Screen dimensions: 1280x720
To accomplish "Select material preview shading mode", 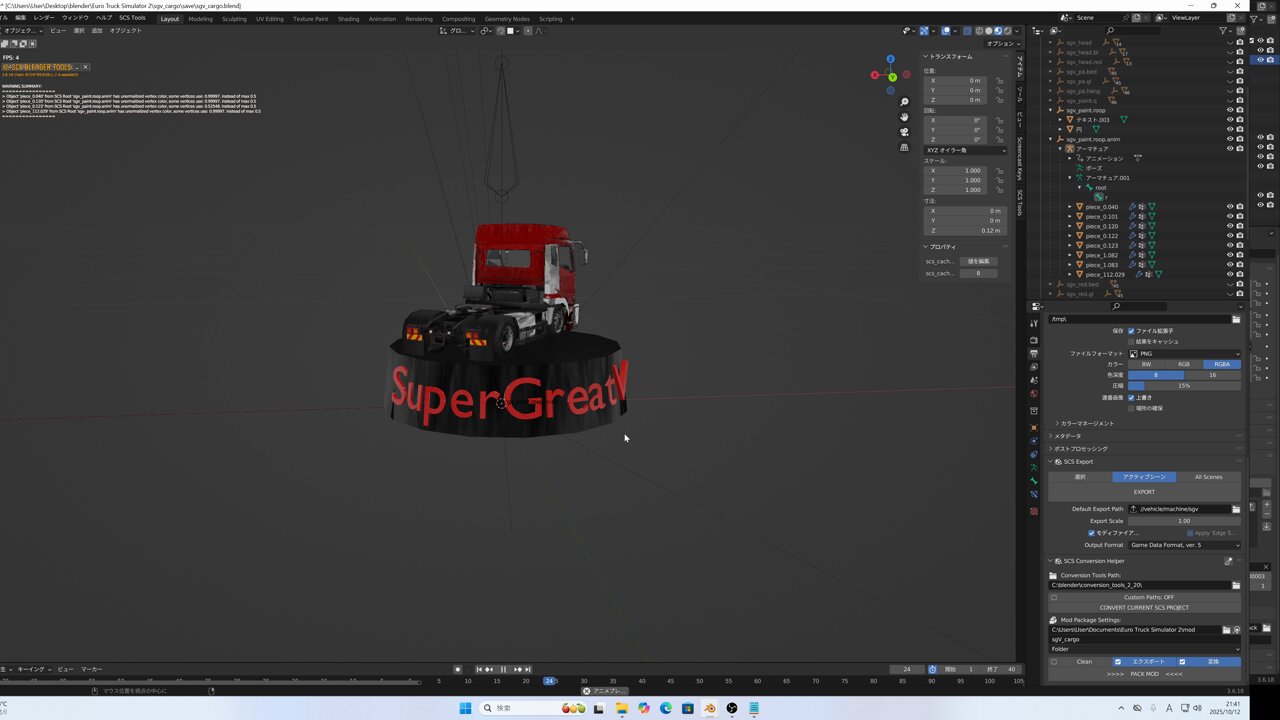I will point(997,31).
